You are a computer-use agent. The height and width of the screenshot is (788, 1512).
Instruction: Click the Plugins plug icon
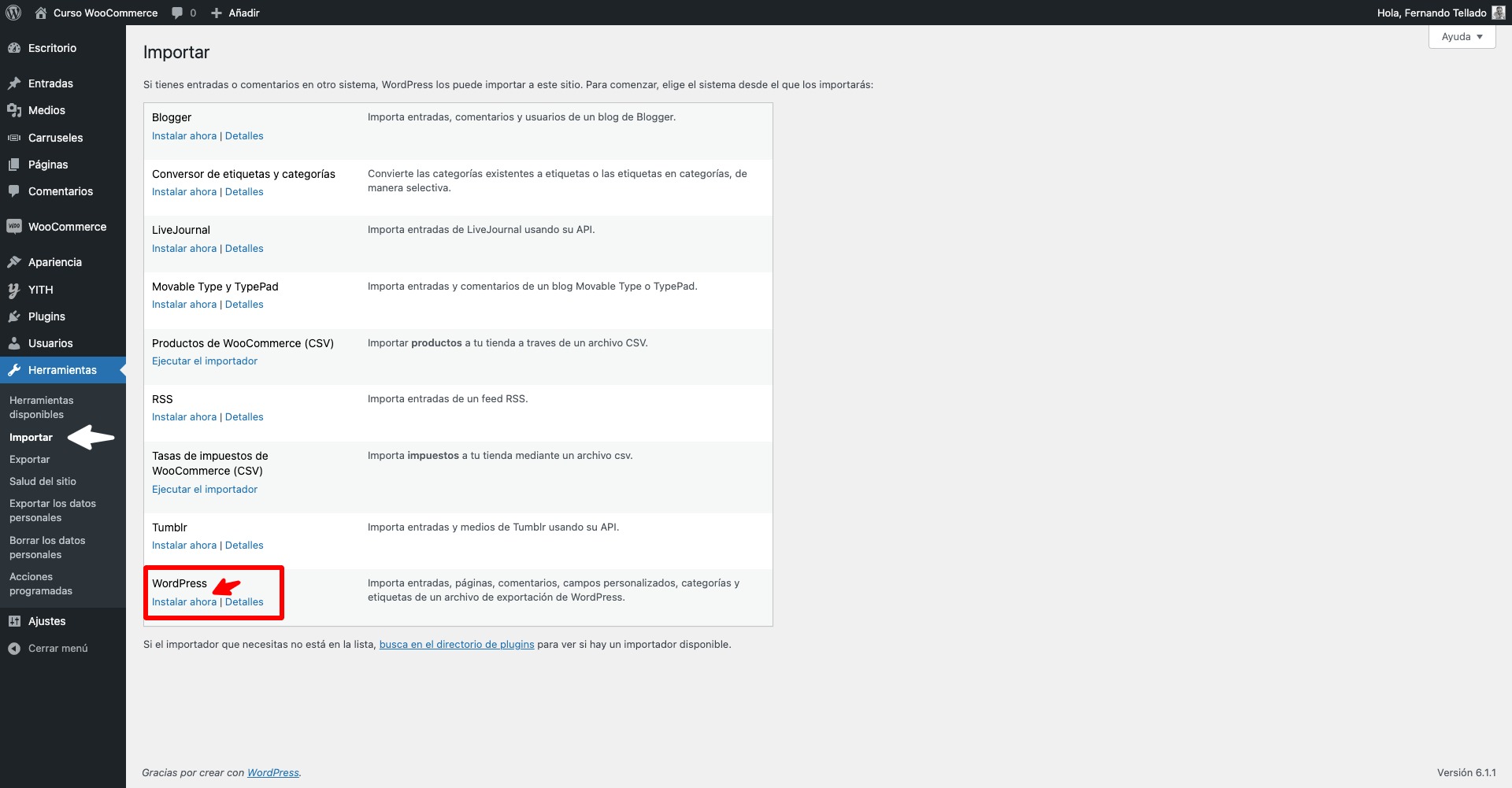click(x=14, y=316)
